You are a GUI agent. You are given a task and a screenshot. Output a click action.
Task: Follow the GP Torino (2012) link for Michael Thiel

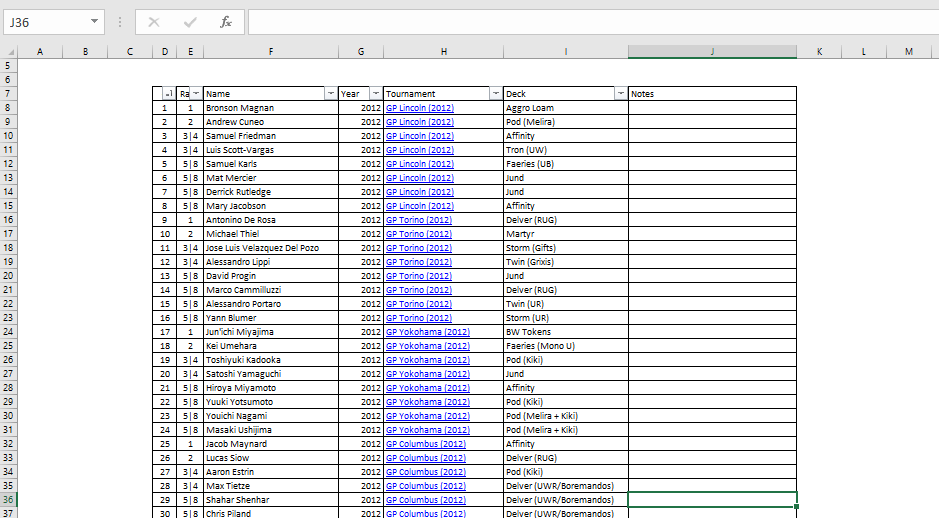(x=419, y=234)
